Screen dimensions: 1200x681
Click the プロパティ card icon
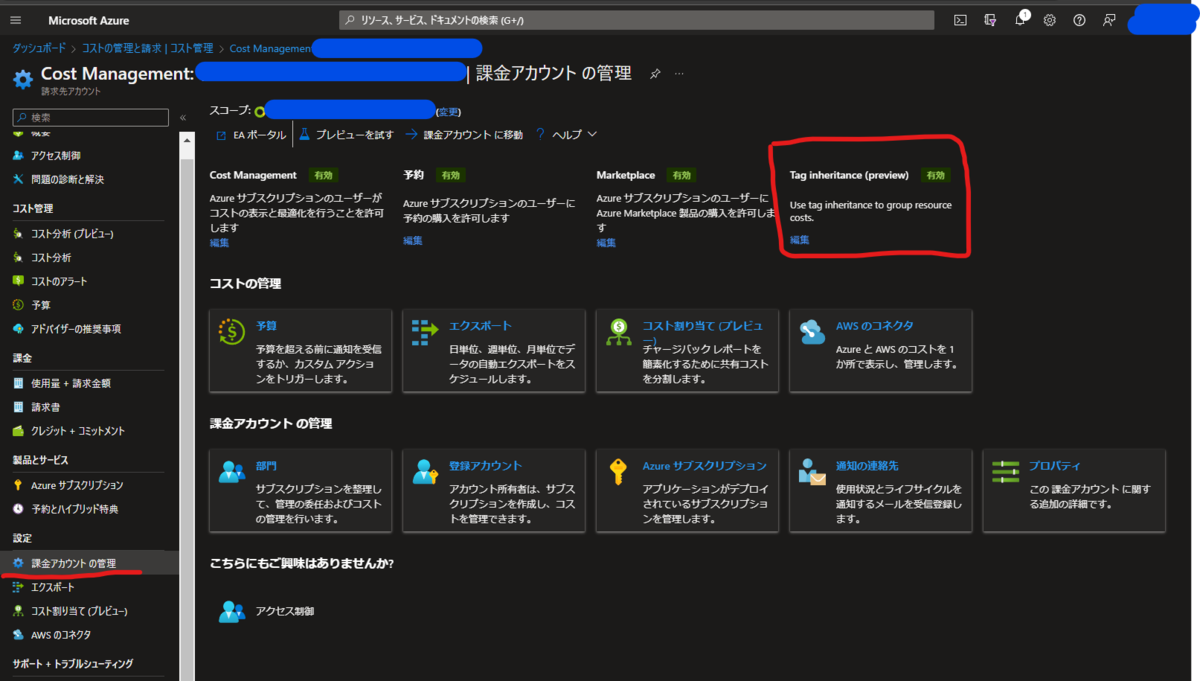click(1006, 472)
